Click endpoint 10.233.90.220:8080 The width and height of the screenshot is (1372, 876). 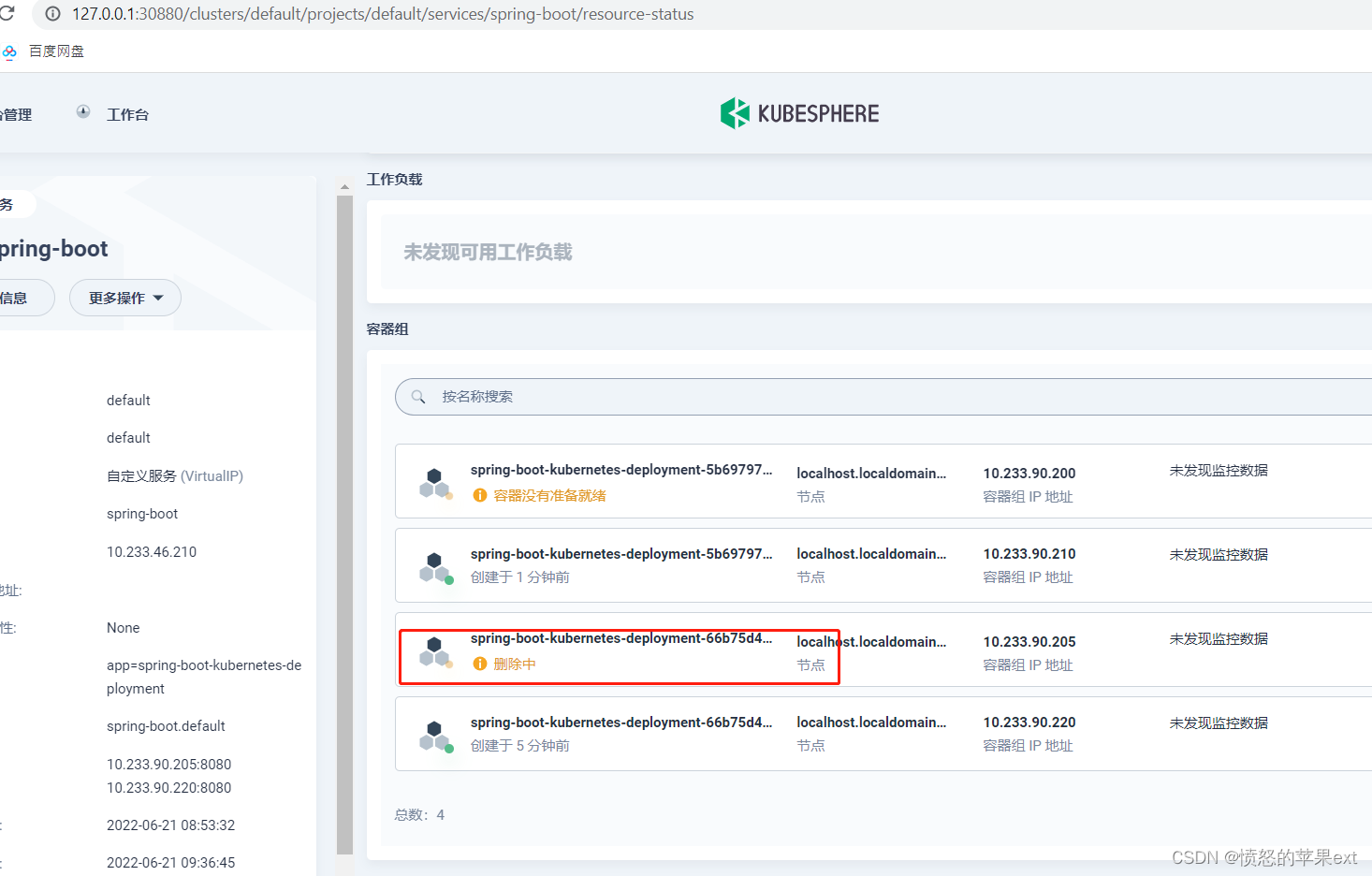point(169,788)
